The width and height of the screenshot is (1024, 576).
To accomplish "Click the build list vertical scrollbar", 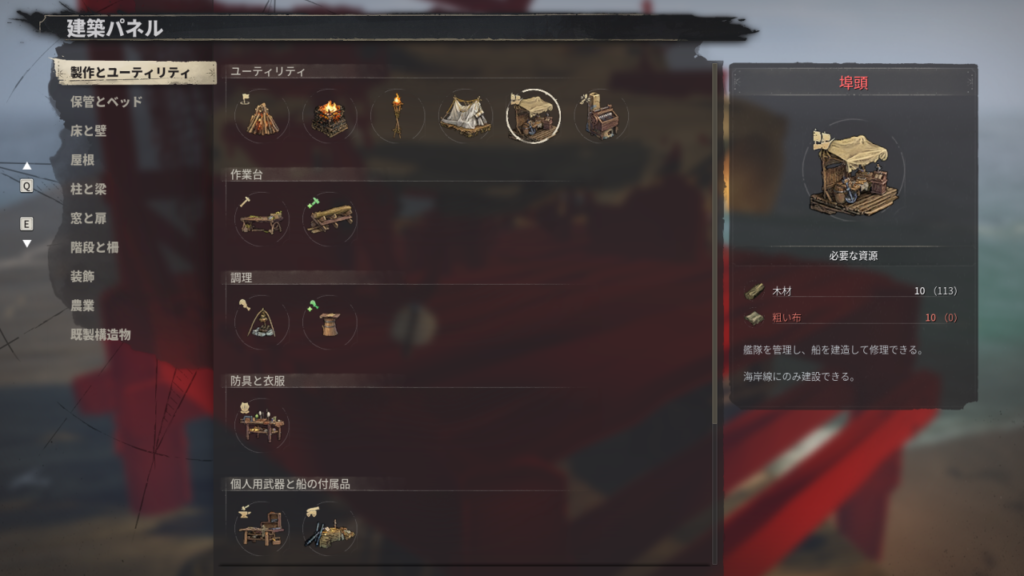I will (x=715, y=242).
